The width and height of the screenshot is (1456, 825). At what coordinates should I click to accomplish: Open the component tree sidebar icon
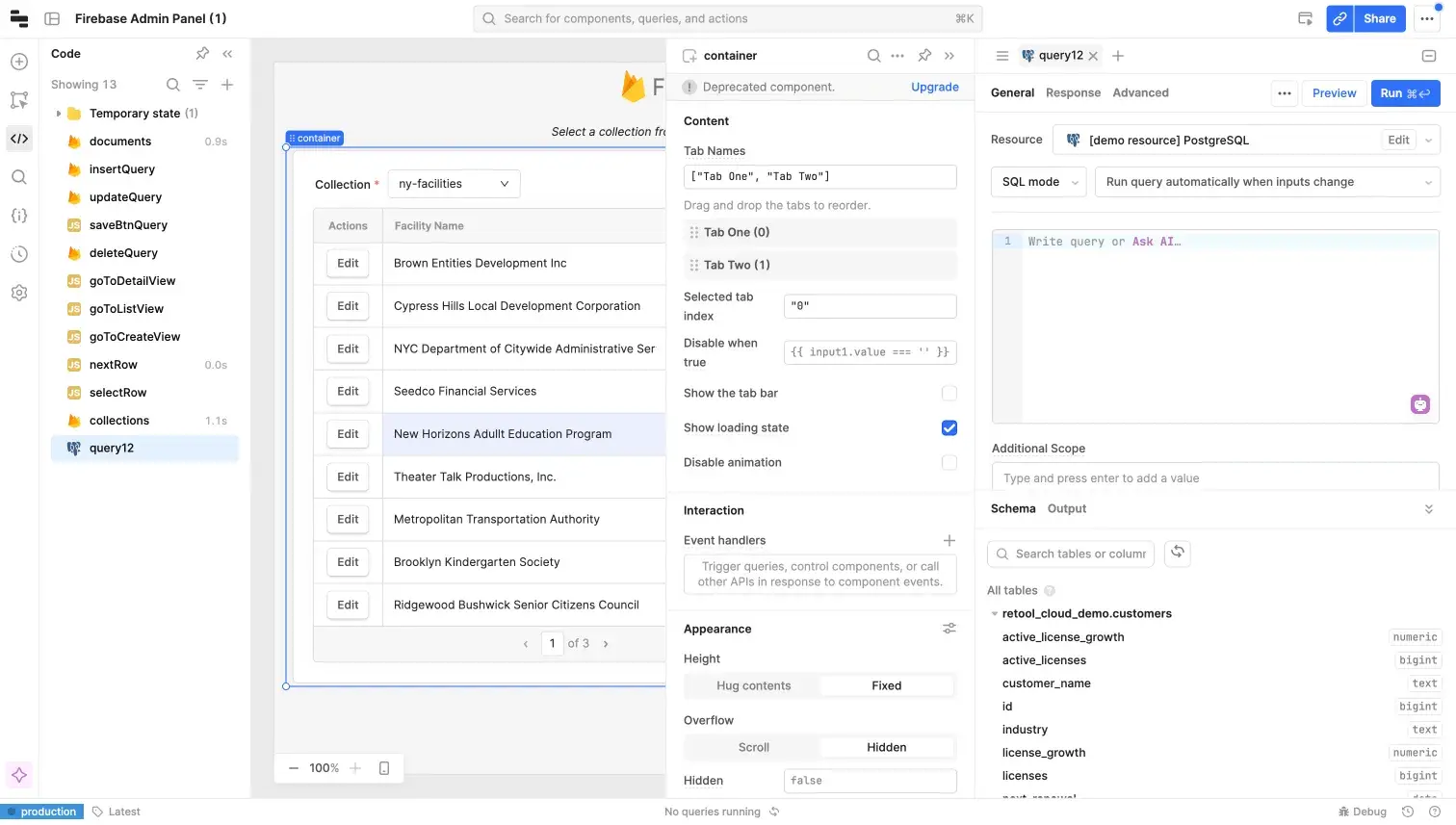click(x=19, y=100)
